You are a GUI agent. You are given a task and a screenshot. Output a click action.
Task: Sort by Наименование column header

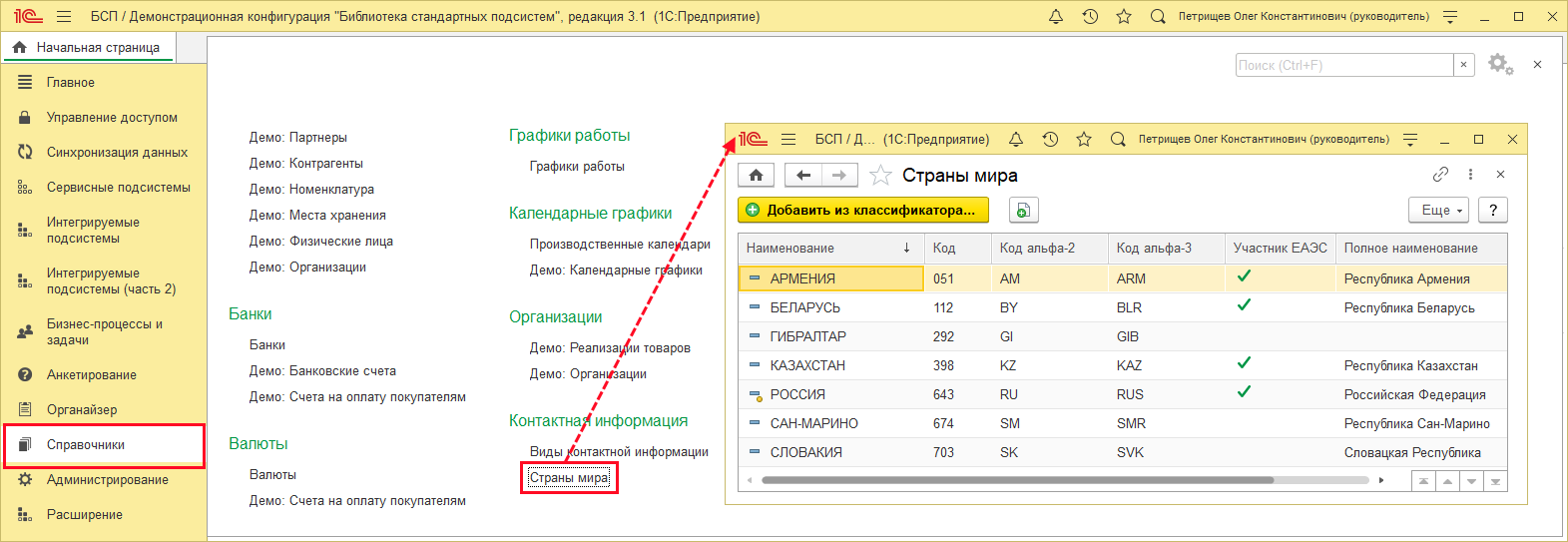click(x=831, y=249)
